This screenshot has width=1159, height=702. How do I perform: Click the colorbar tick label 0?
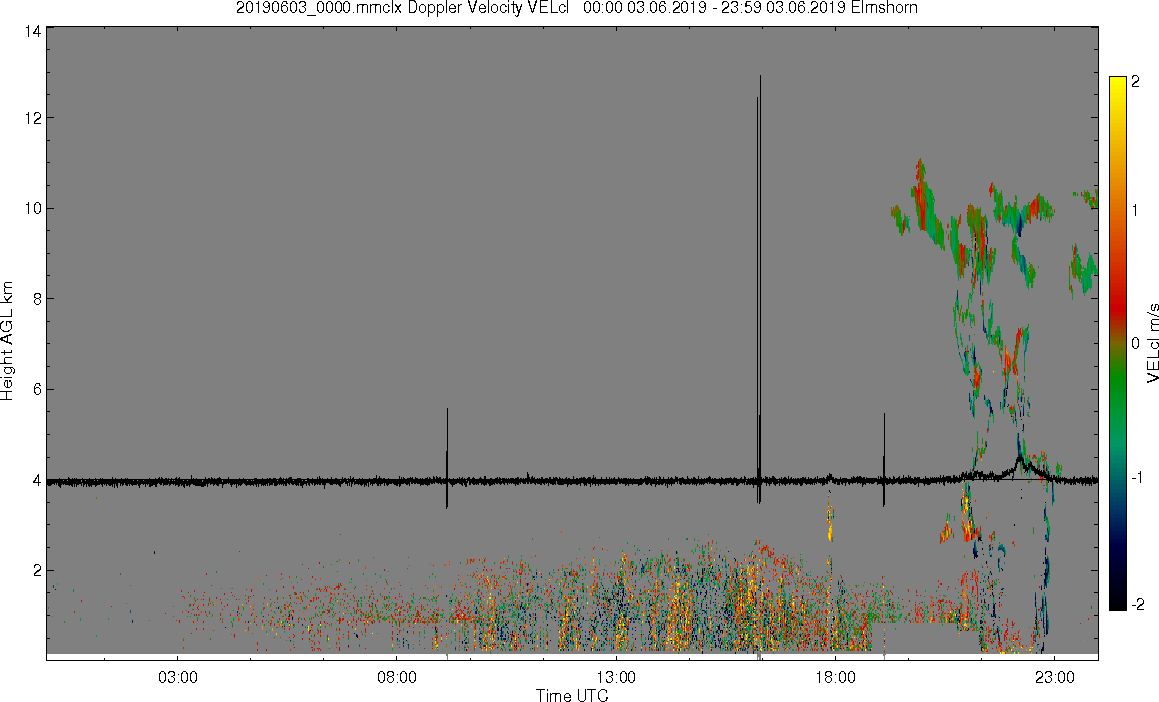coord(1135,344)
